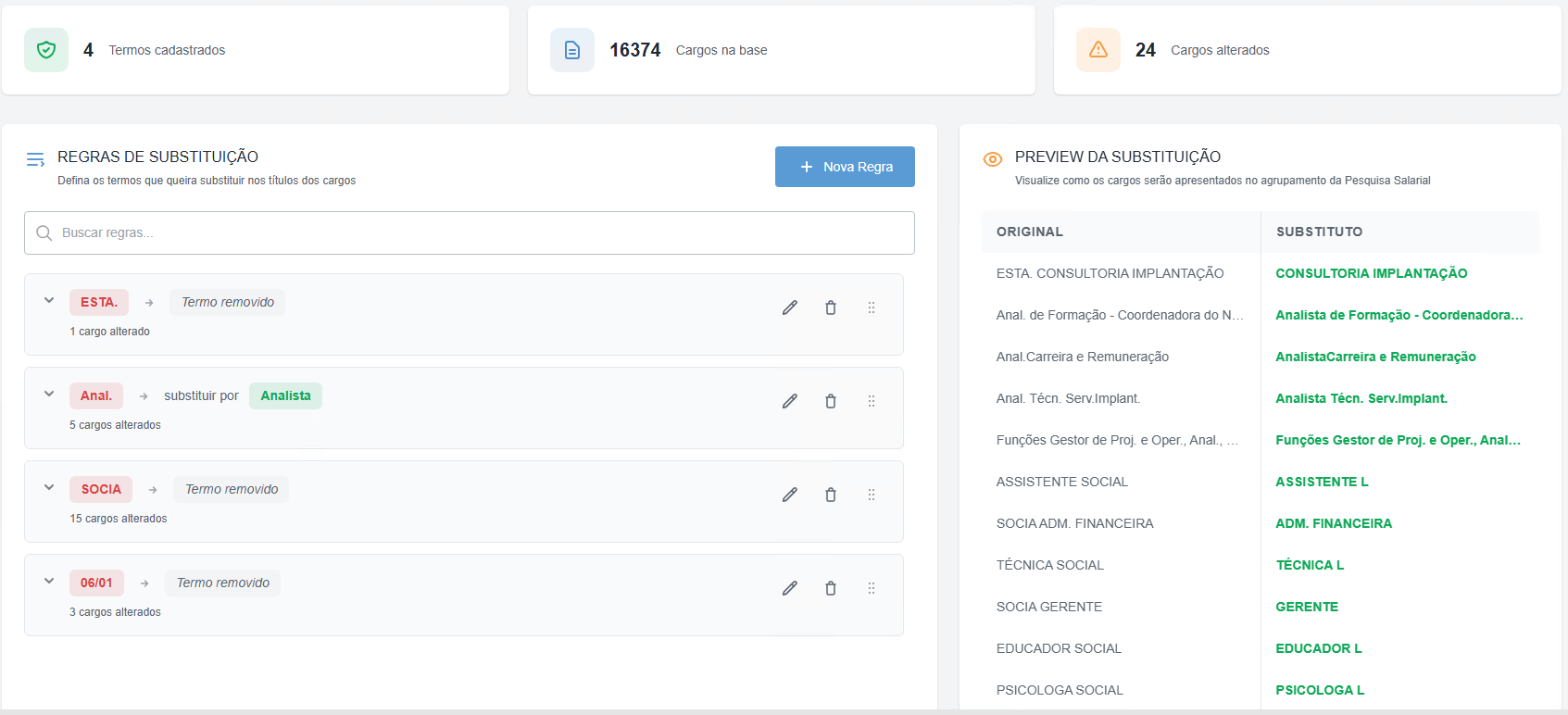This screenshot has height=715, width=1568.
Task: Select original cell Funções Gestor de Proj. e Oper.
Action: (x=1117, y=440)
